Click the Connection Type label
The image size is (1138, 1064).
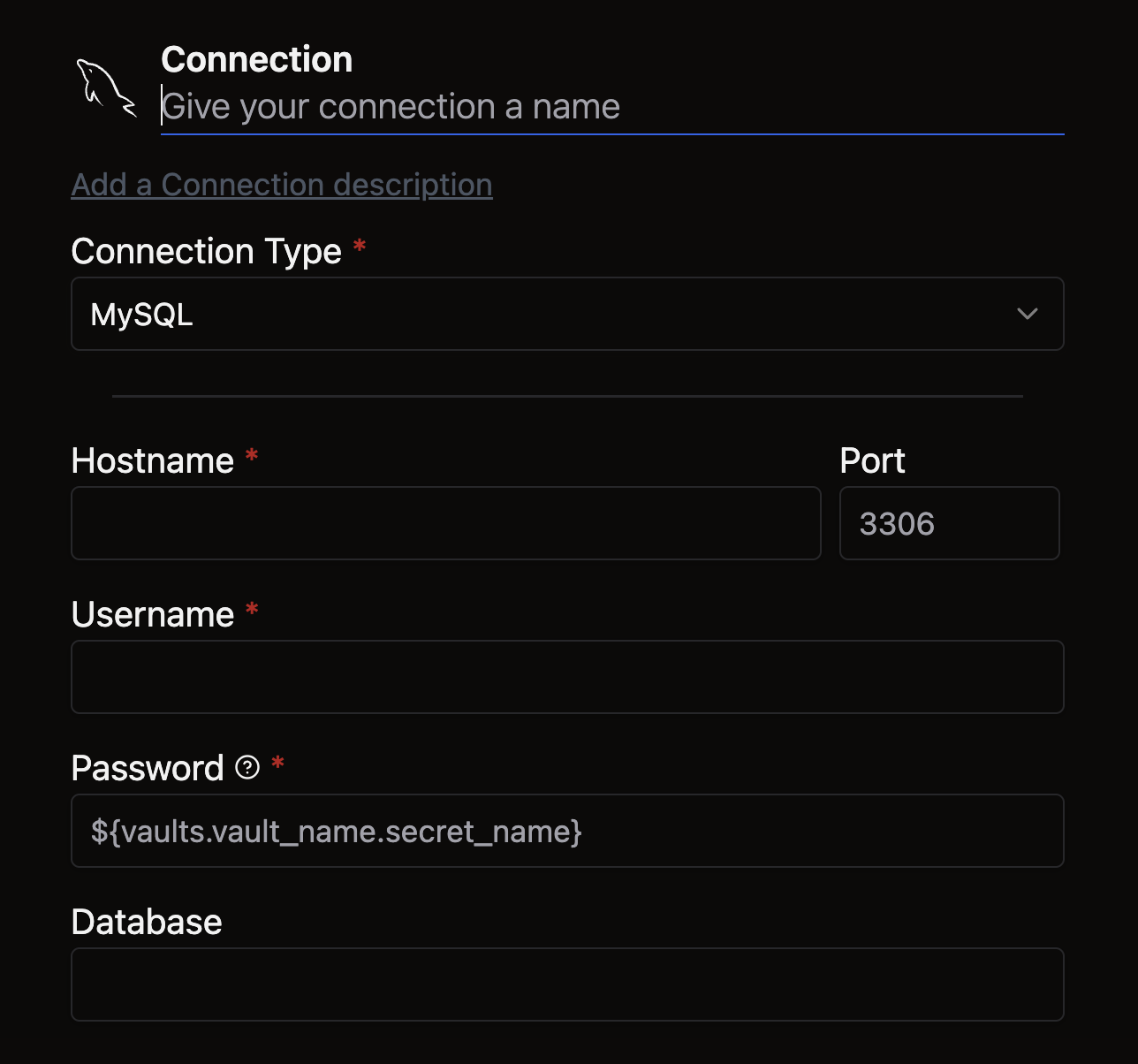tap(206, 252)
